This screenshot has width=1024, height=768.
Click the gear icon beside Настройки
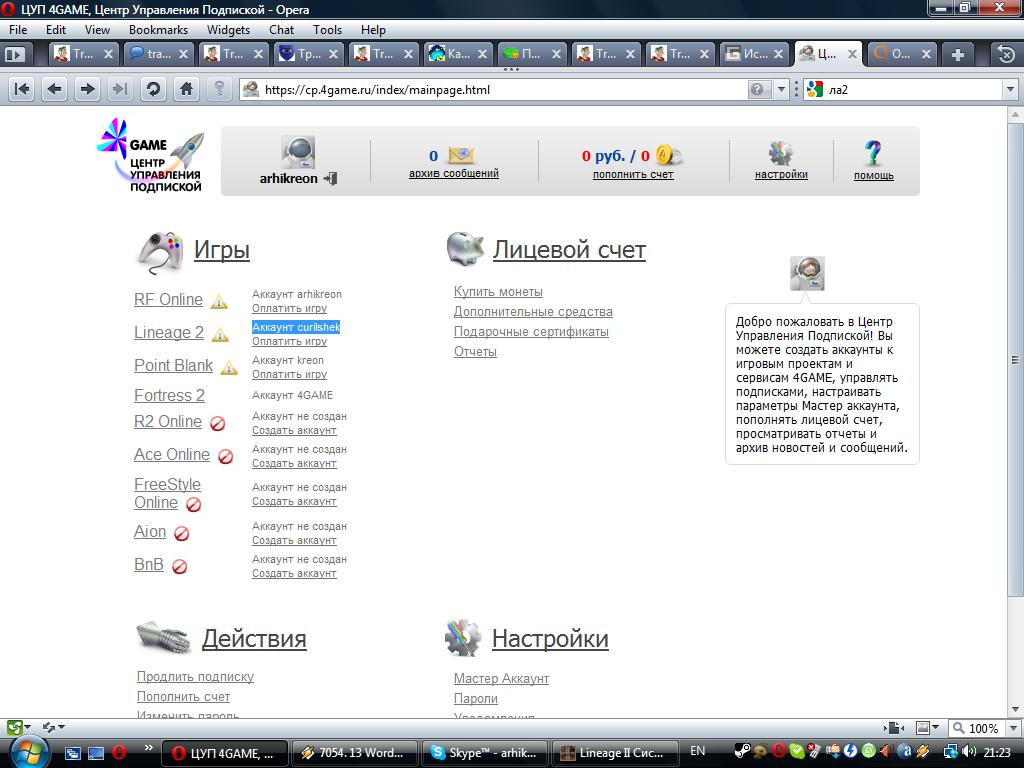click(x=462, y=638)
